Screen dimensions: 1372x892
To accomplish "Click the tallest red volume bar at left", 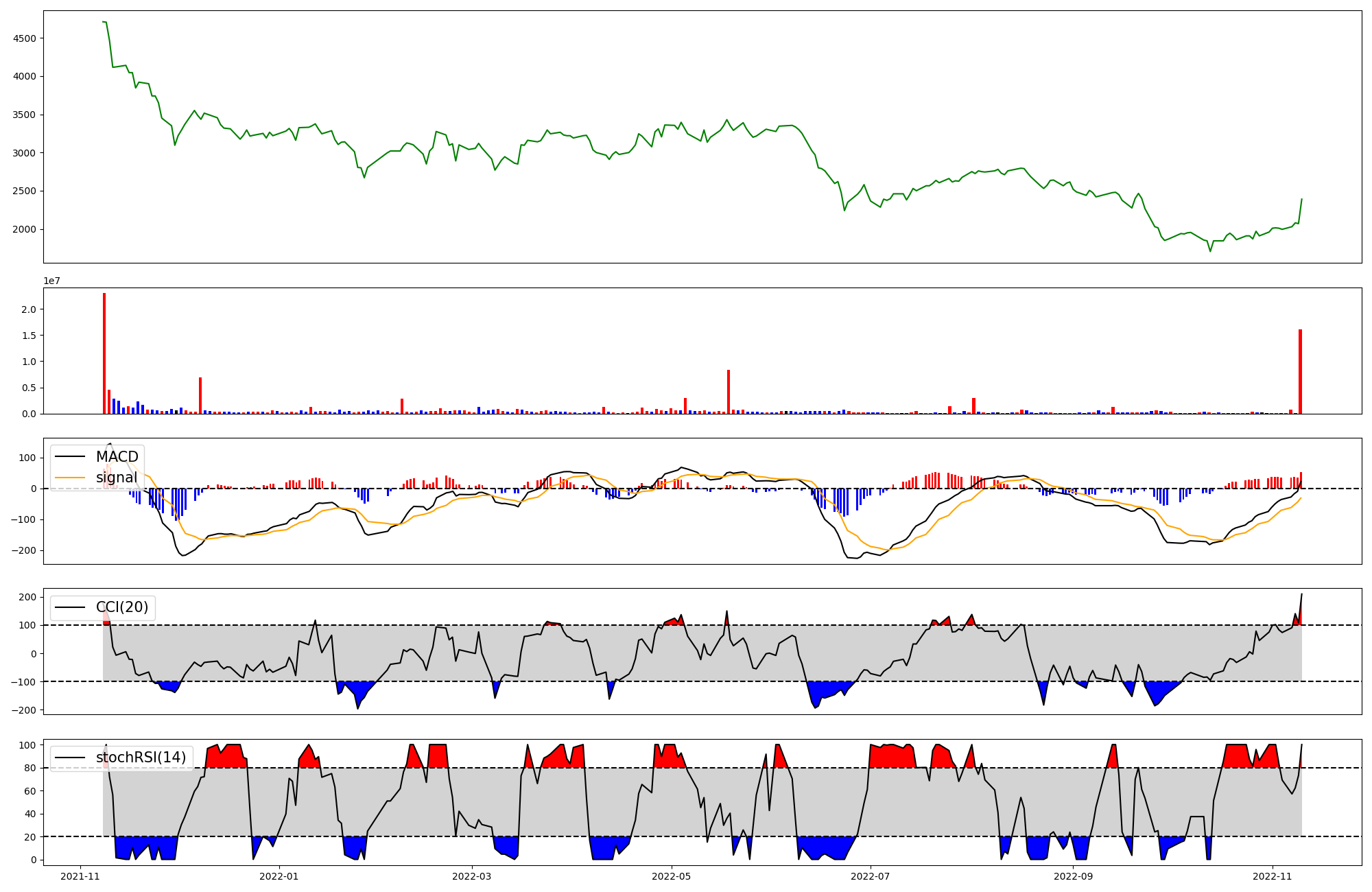I will 104,353.
